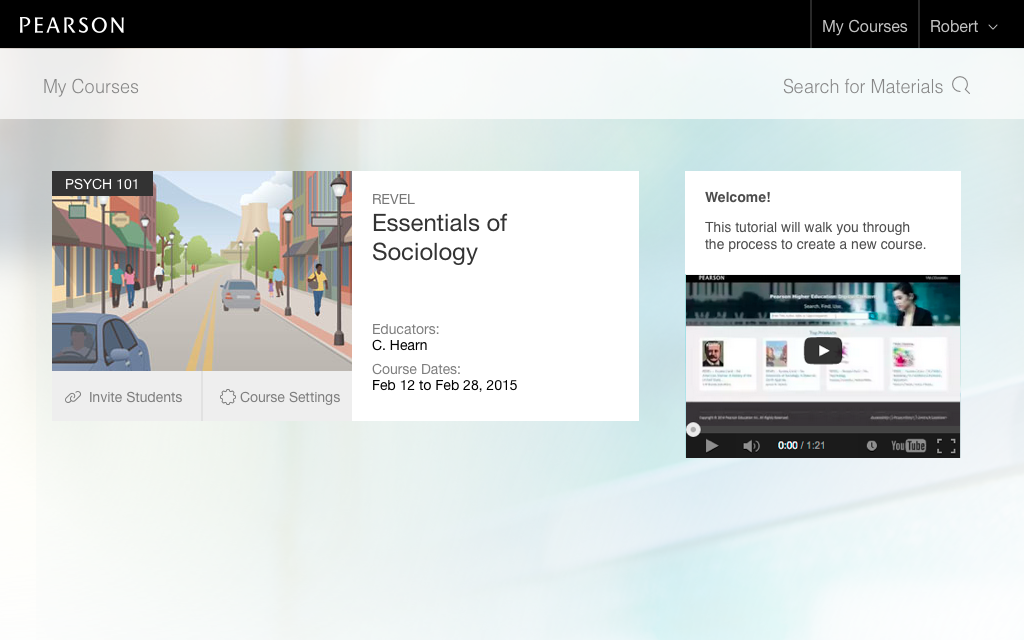Click the search magnifier icon
This screenshot has width=1024, height=640.
(x=961, y=86)
